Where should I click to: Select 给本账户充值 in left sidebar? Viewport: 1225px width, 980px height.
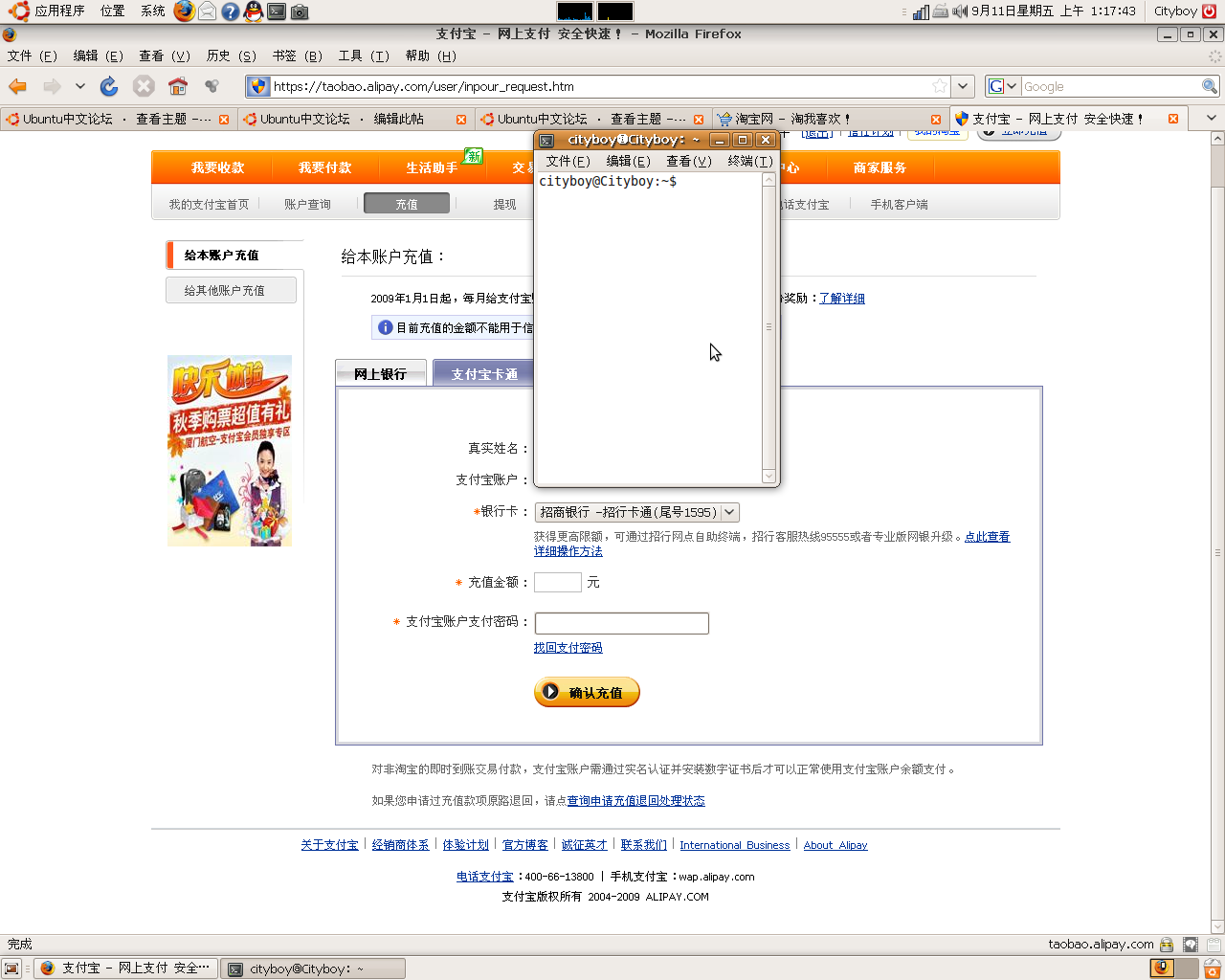(234, 255)
